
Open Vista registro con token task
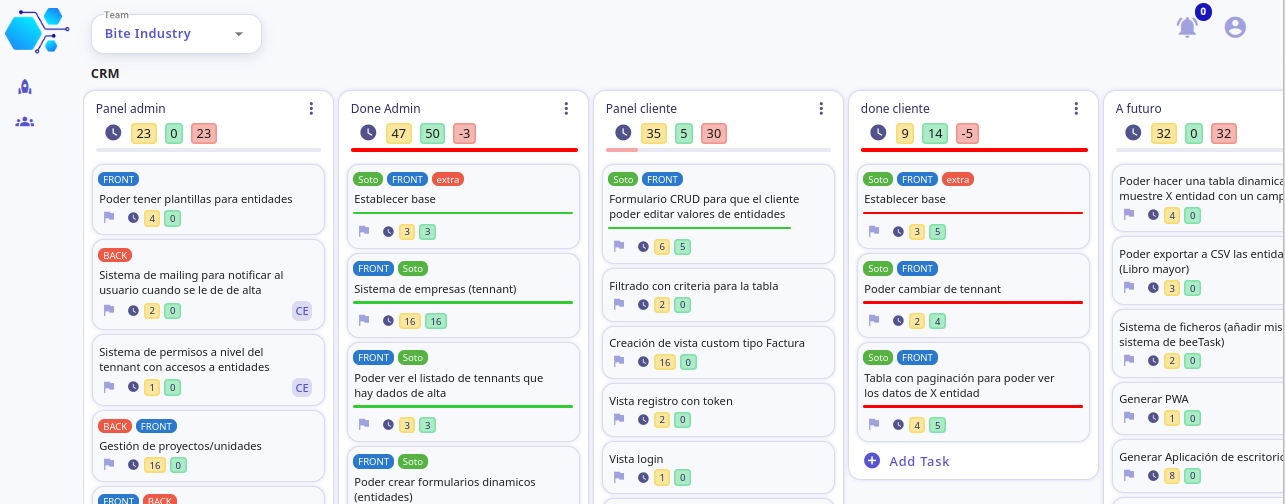coord(718,410)
